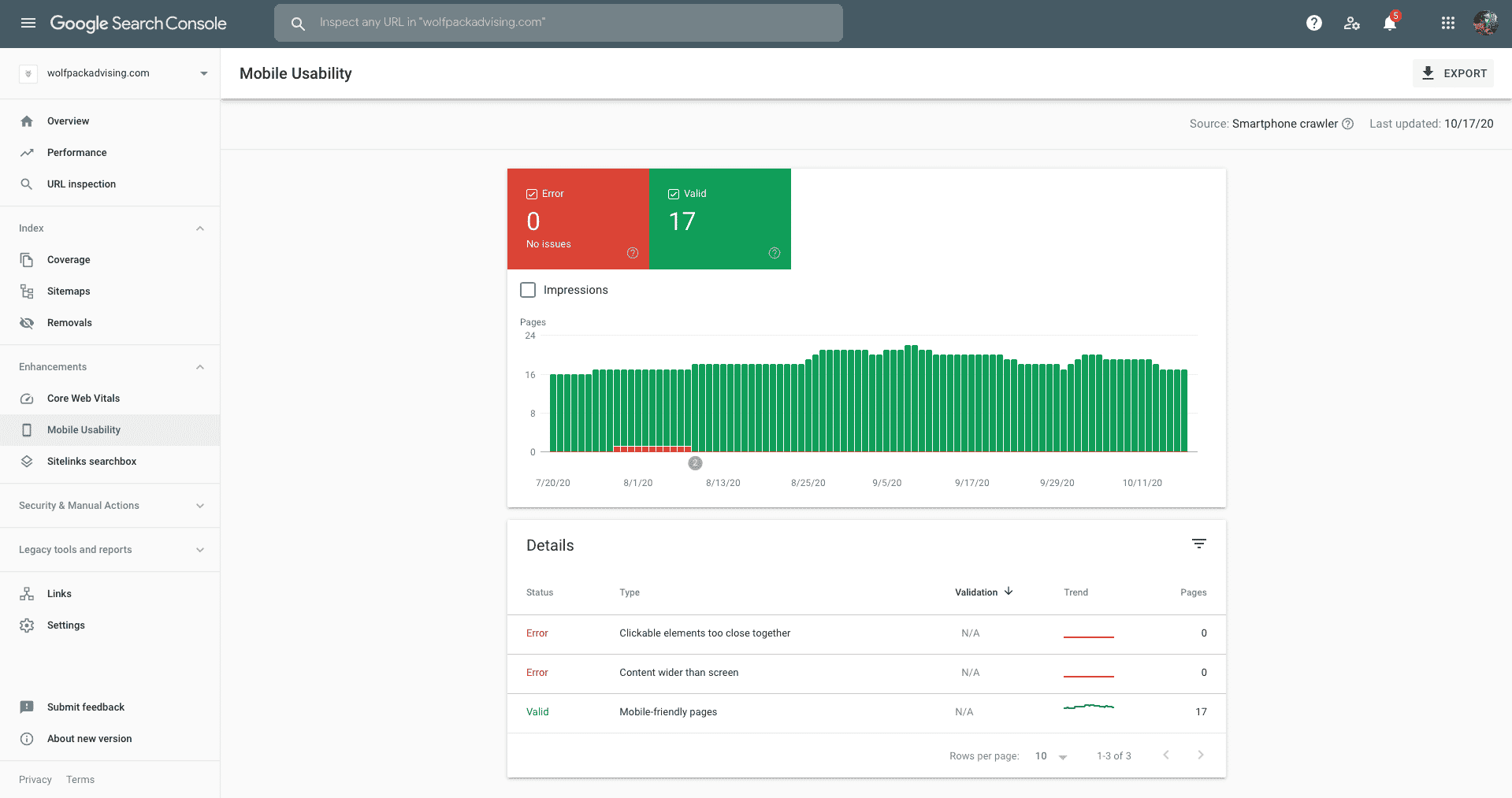Click the Performance trend icon
1512x798 pixels.
coord(27,153)
